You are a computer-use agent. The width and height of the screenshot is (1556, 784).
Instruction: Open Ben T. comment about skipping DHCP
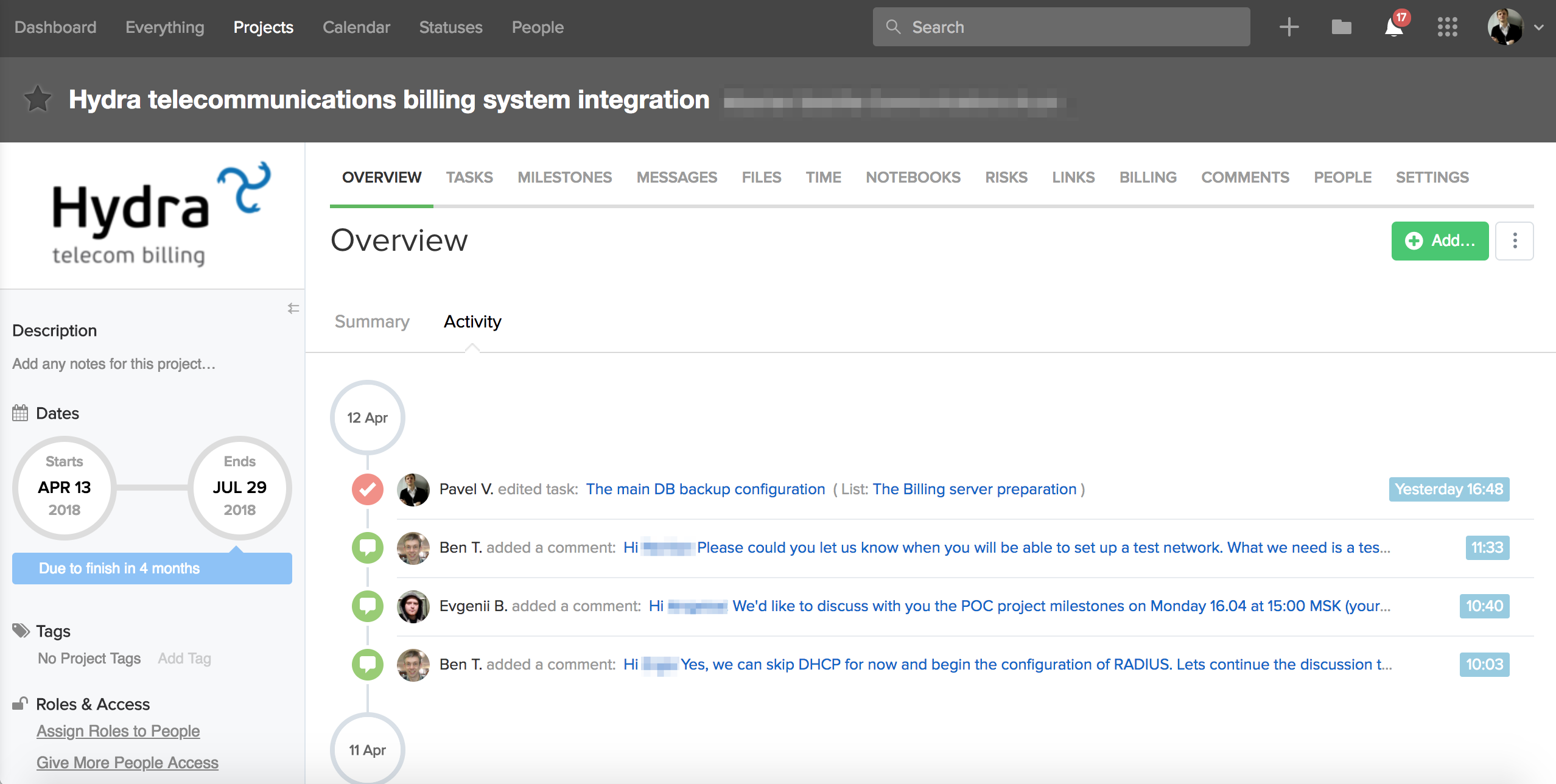coord(1008,665)
